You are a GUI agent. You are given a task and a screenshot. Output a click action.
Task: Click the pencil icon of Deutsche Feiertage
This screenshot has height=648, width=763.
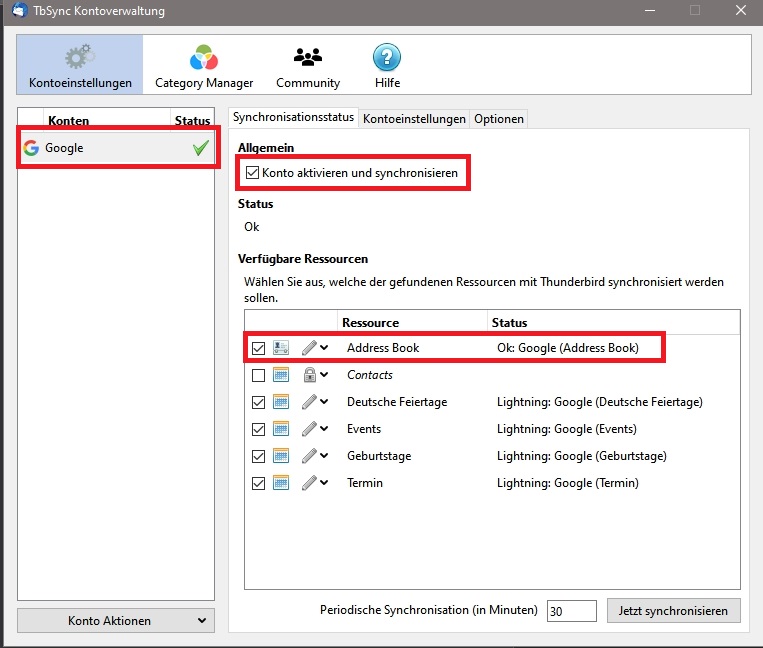(309, 402)
